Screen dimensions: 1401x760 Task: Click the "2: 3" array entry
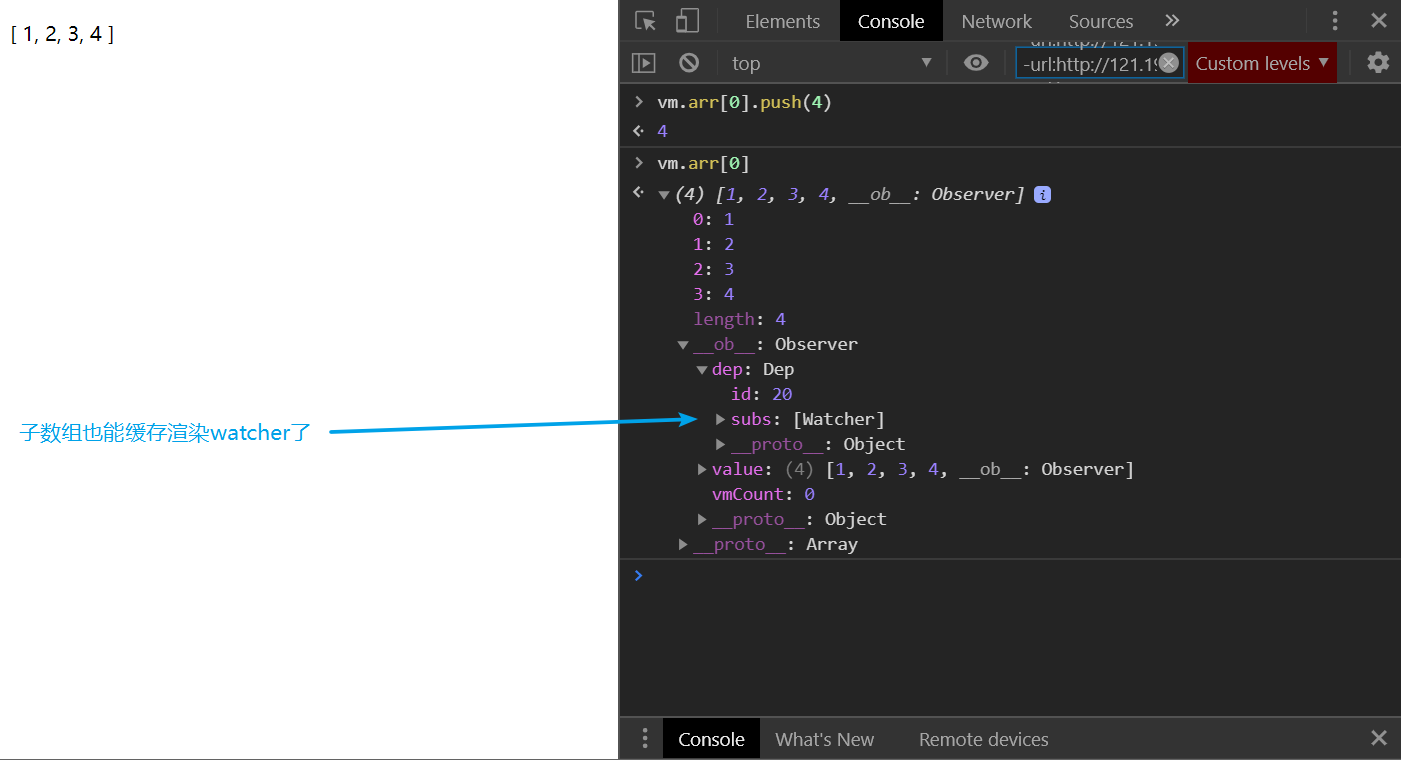coord(713,269)
